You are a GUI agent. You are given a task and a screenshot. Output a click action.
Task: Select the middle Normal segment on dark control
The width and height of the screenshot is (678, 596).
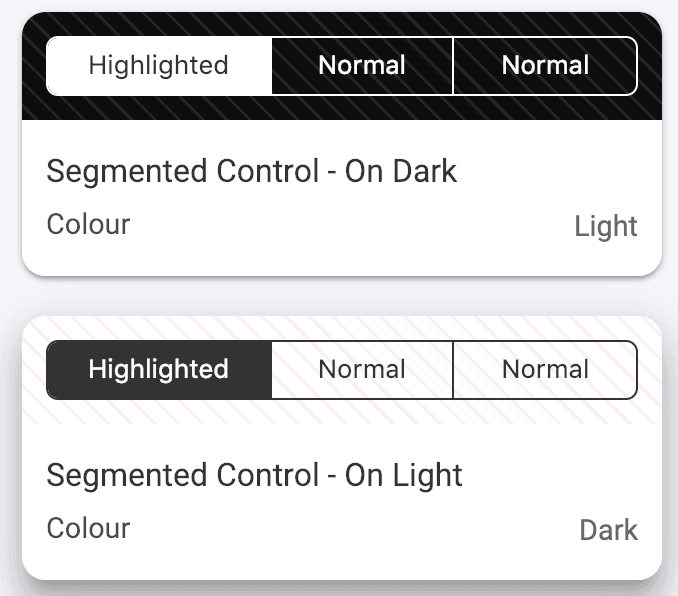(362, 66)
